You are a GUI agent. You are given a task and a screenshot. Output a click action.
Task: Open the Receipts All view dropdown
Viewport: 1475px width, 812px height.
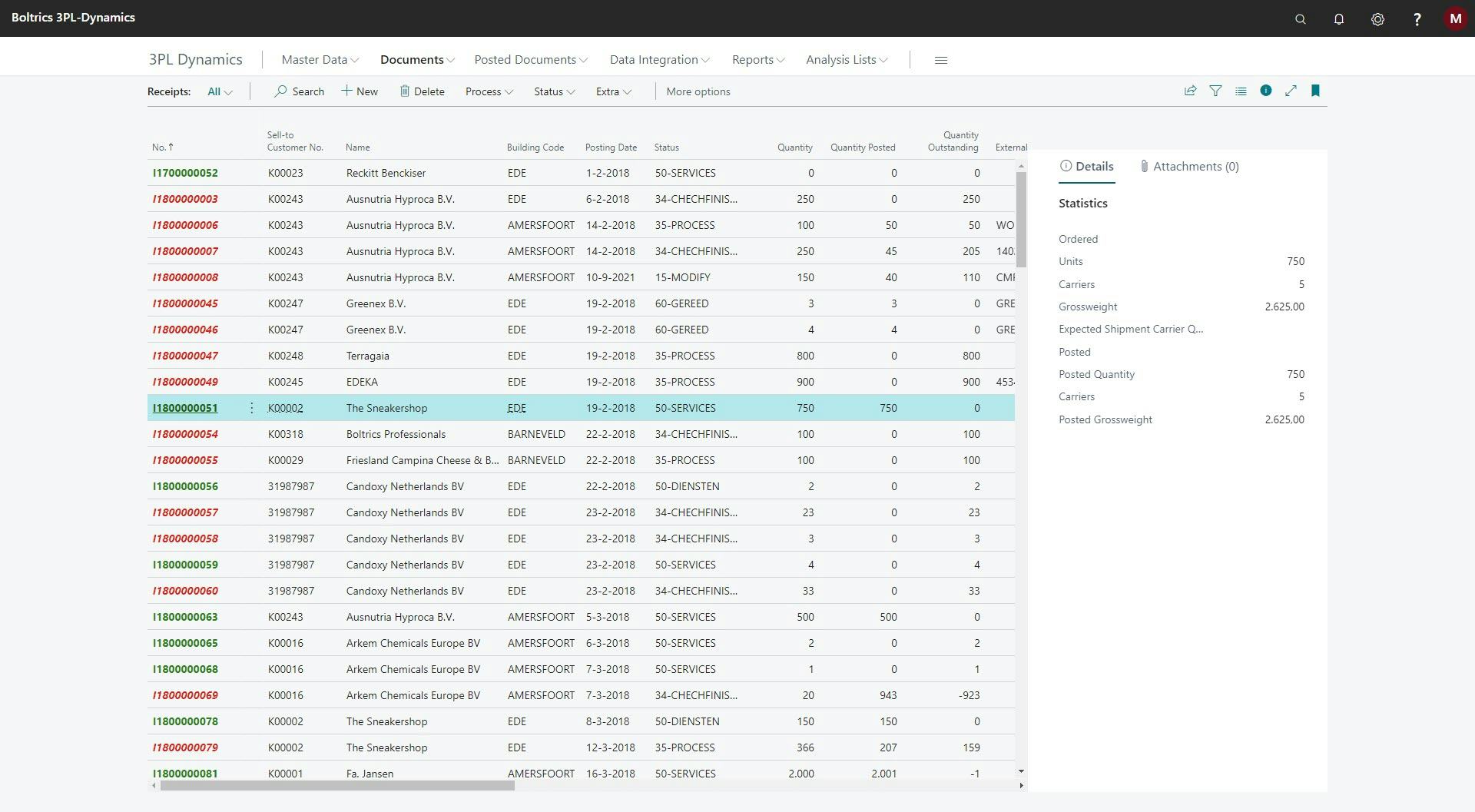click(220, 91)
